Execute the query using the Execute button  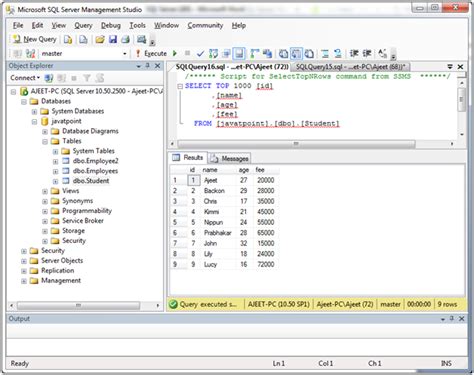click(151, 53)
